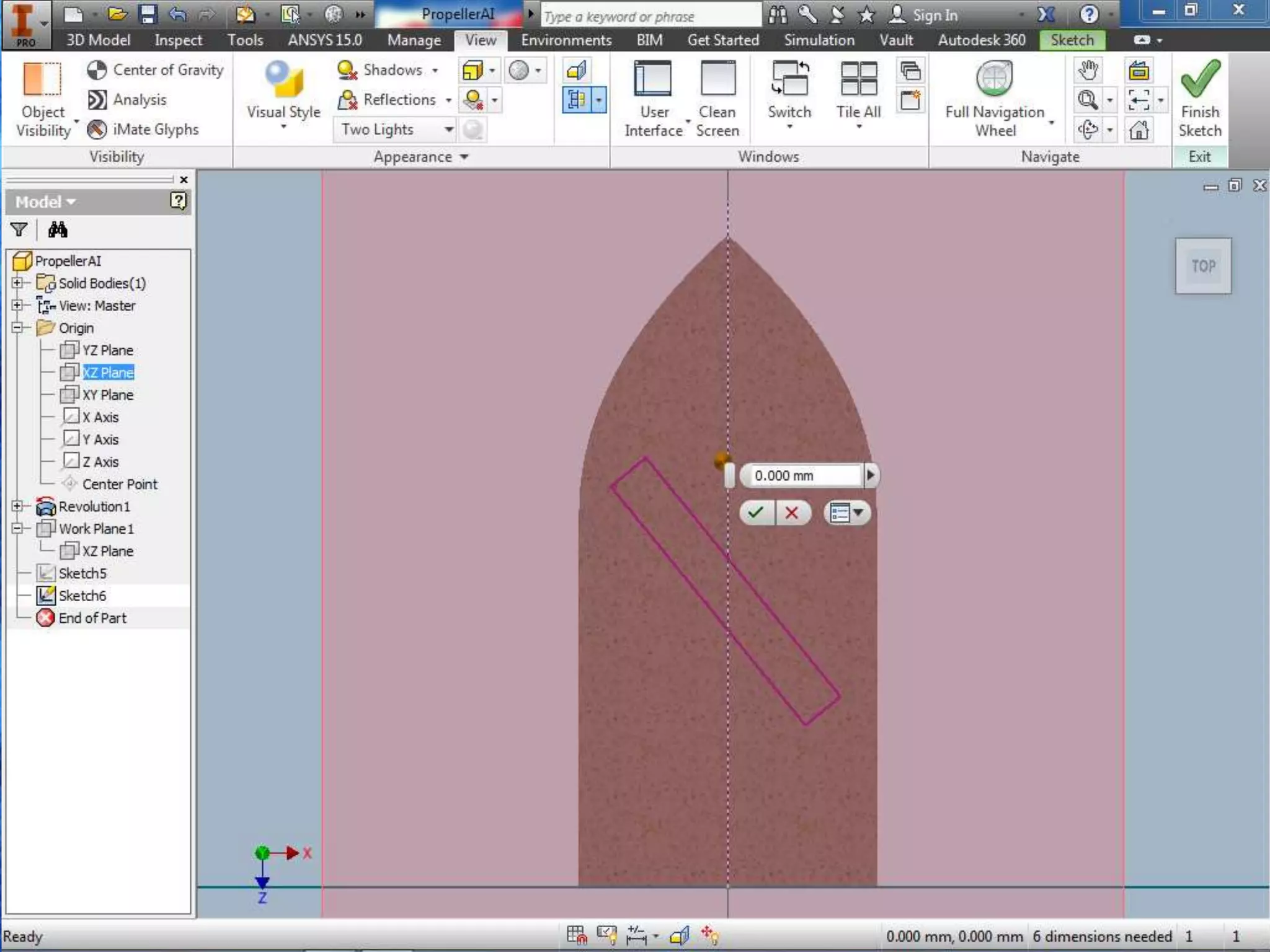Open the Inspect ribbon tab
This screenshot has height=952, width=1270.
[178, 40]
